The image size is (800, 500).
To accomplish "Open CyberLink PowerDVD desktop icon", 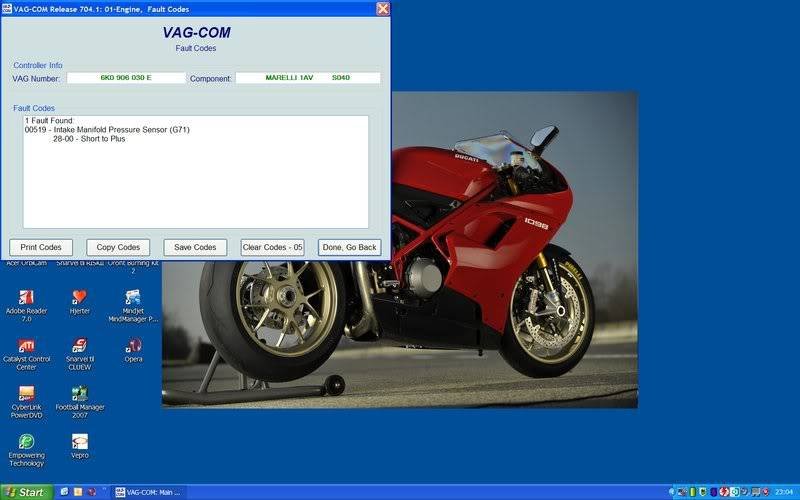I will [27, 393].
